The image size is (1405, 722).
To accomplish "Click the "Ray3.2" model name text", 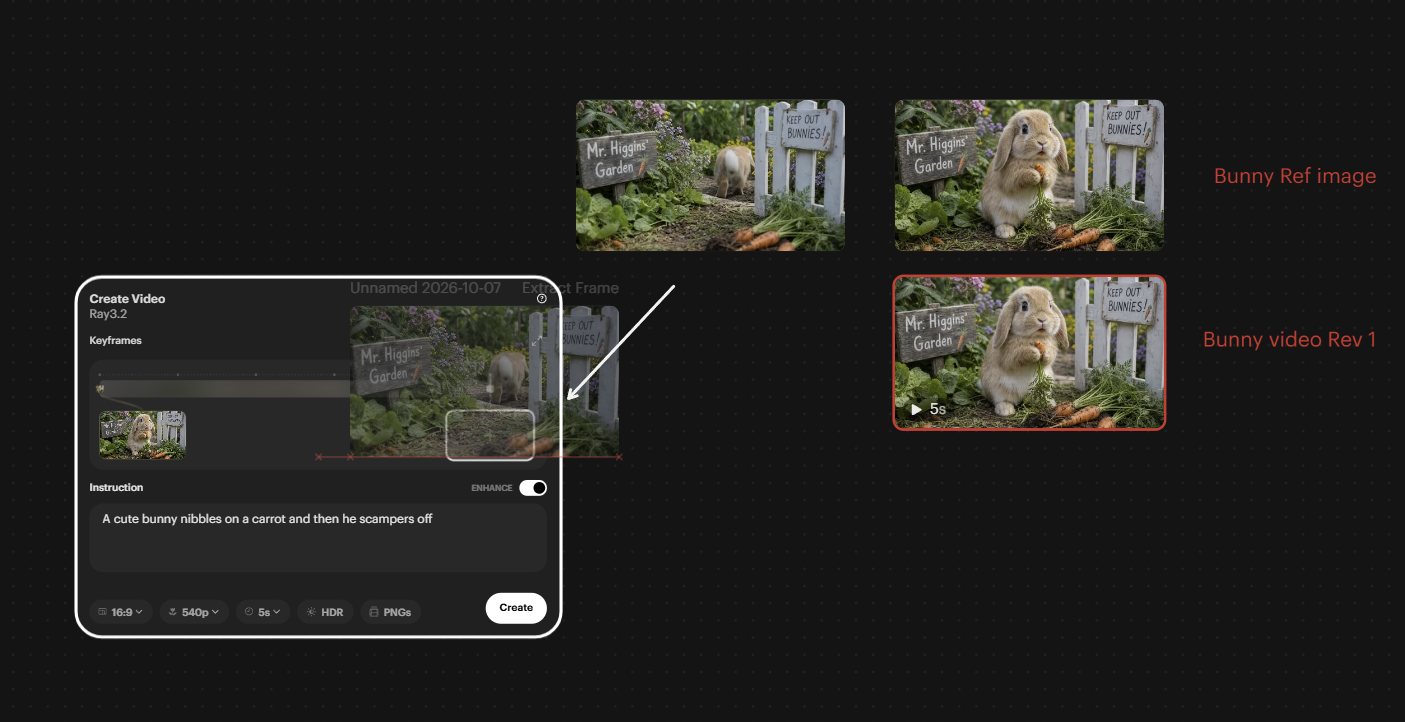I will point(107,314).
